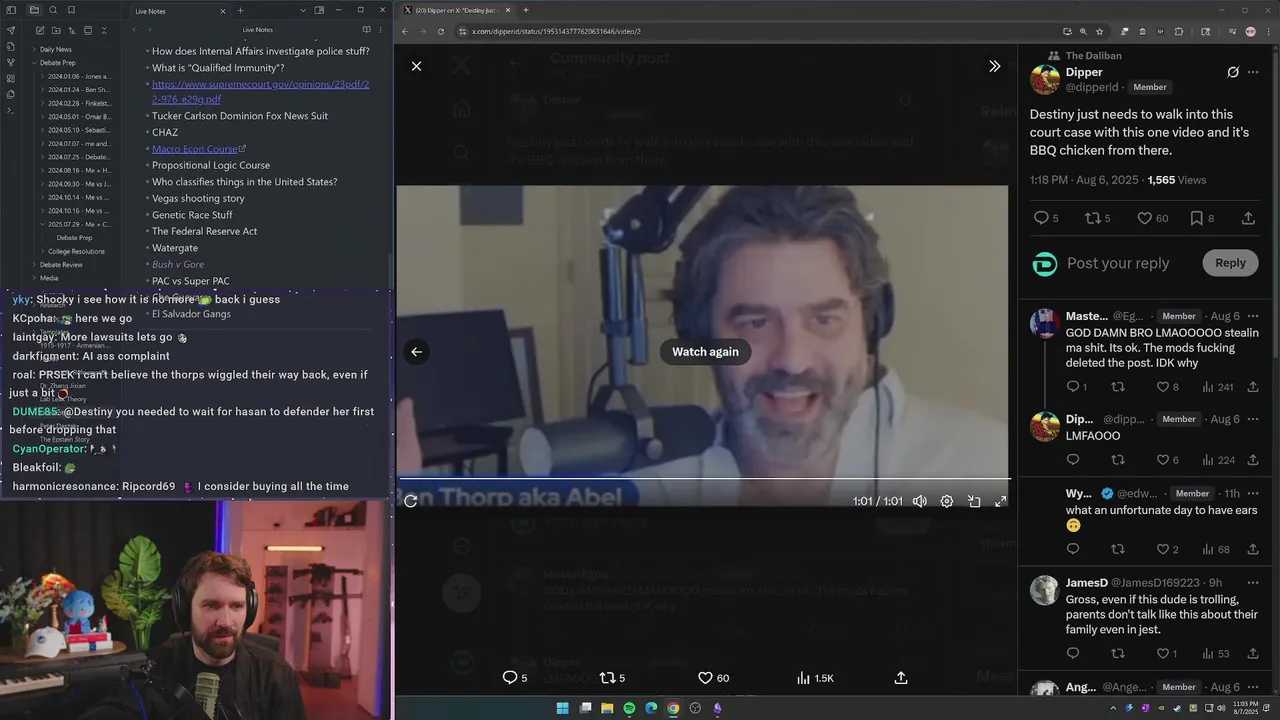Seek on the video progress bar

click(704, 479)
